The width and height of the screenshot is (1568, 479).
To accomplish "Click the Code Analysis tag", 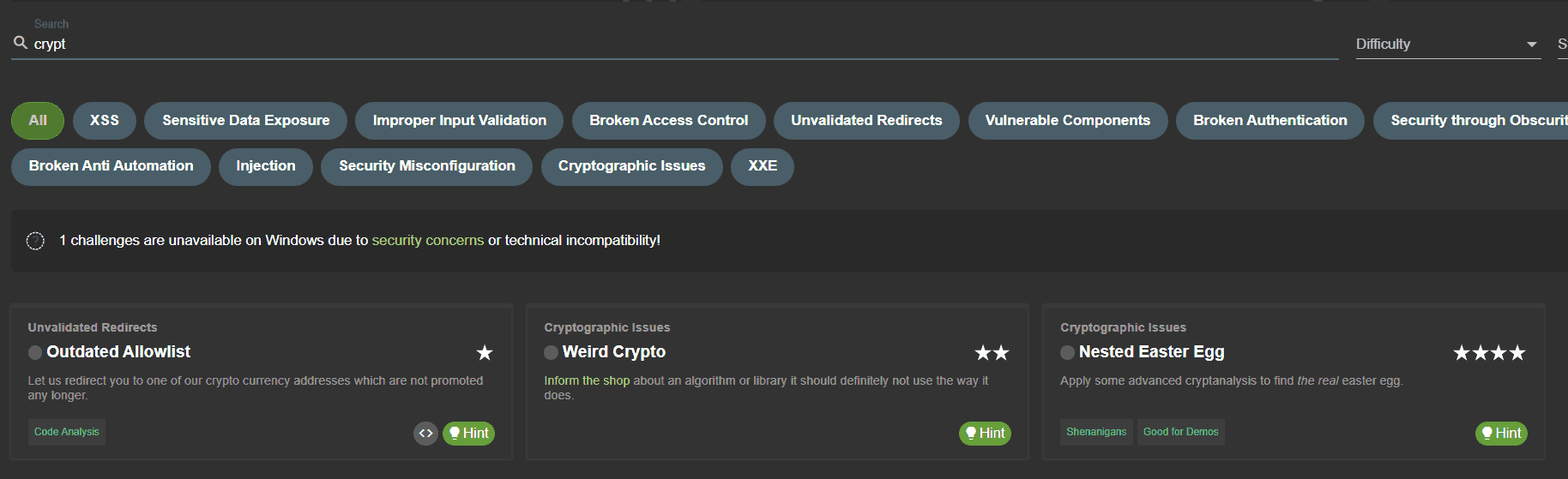I will pos(67,432).
